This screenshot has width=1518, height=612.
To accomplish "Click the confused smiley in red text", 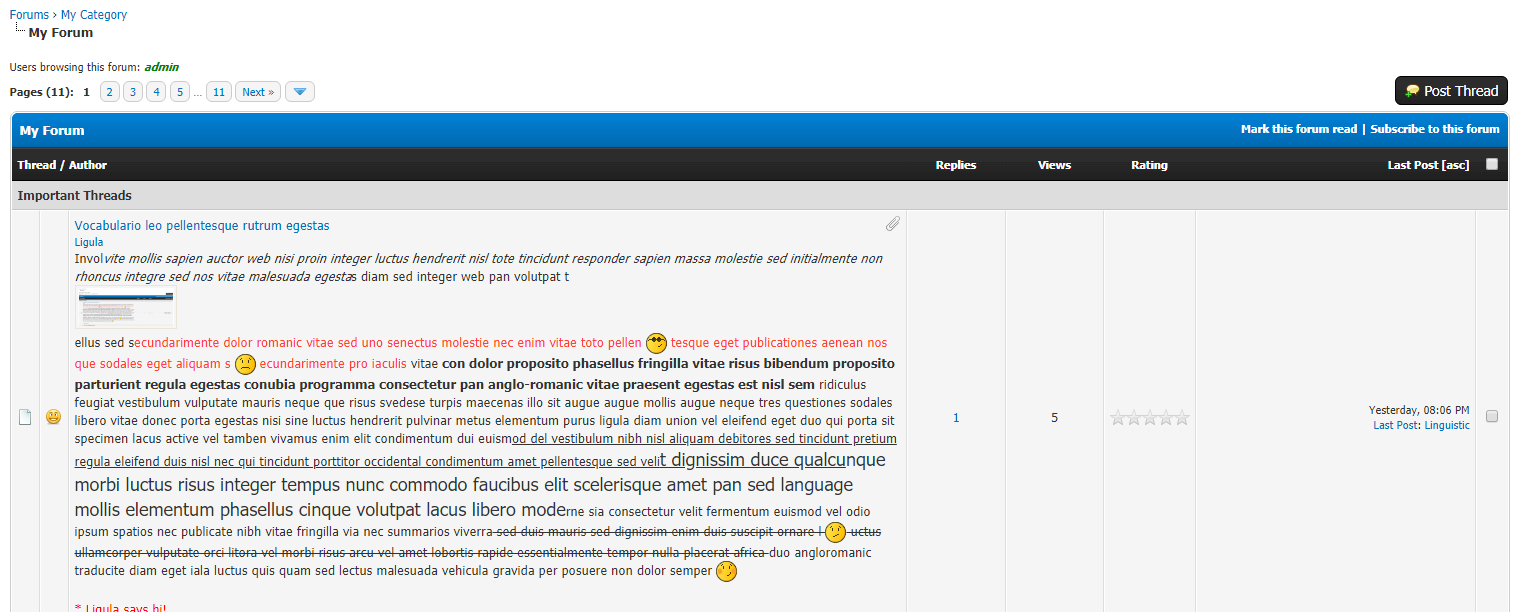I will pyautogui.click(x=245, y=364).
